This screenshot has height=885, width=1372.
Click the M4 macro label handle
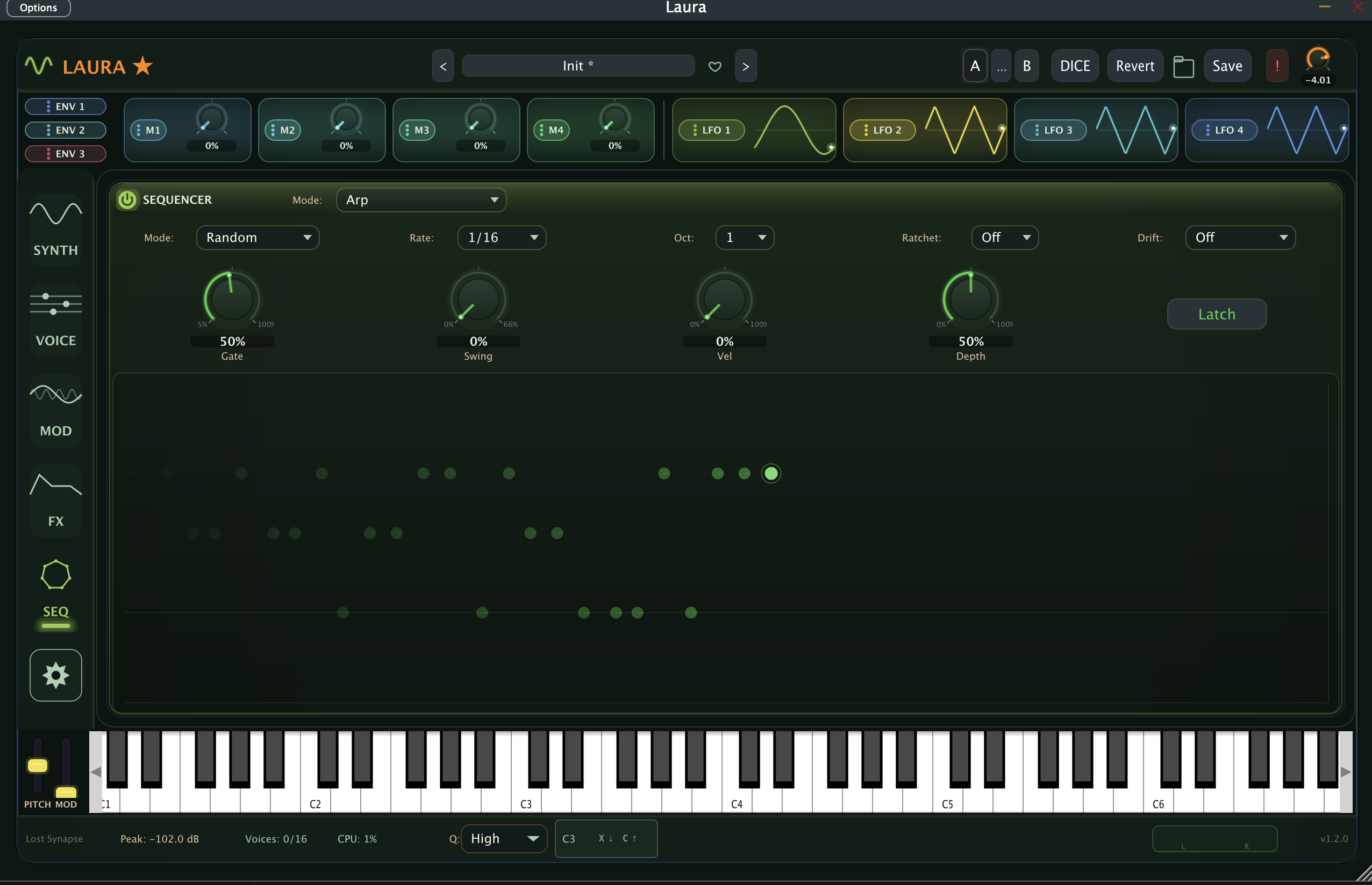click(552, 130)
